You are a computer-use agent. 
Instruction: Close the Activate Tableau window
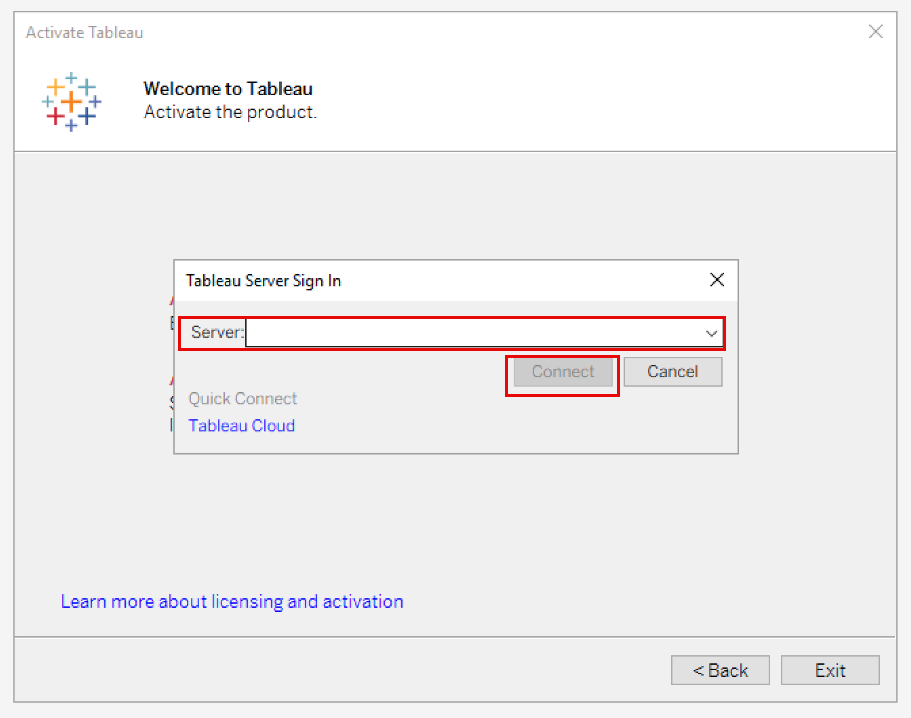pos(876,31)
